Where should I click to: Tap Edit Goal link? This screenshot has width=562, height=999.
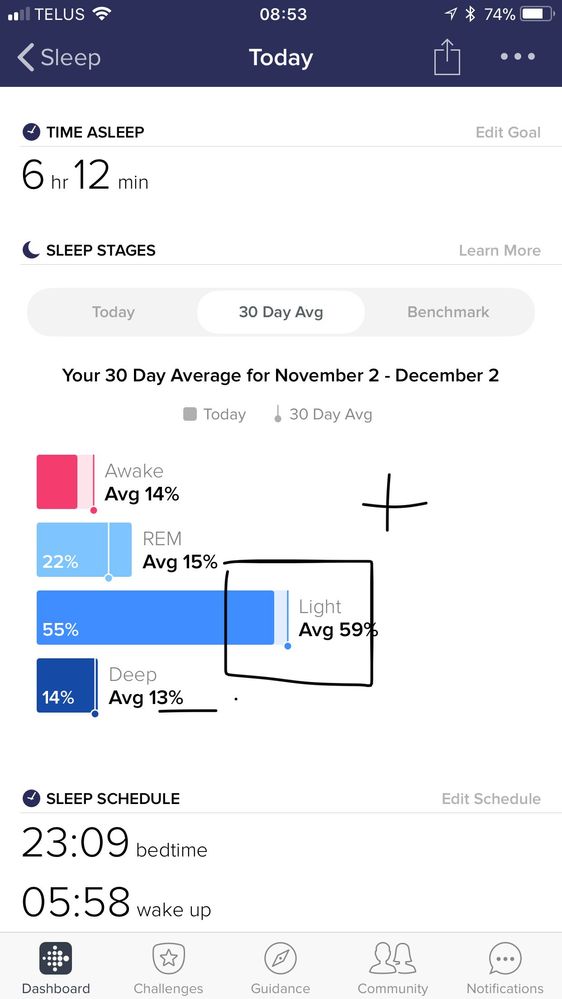coord(508,133)
